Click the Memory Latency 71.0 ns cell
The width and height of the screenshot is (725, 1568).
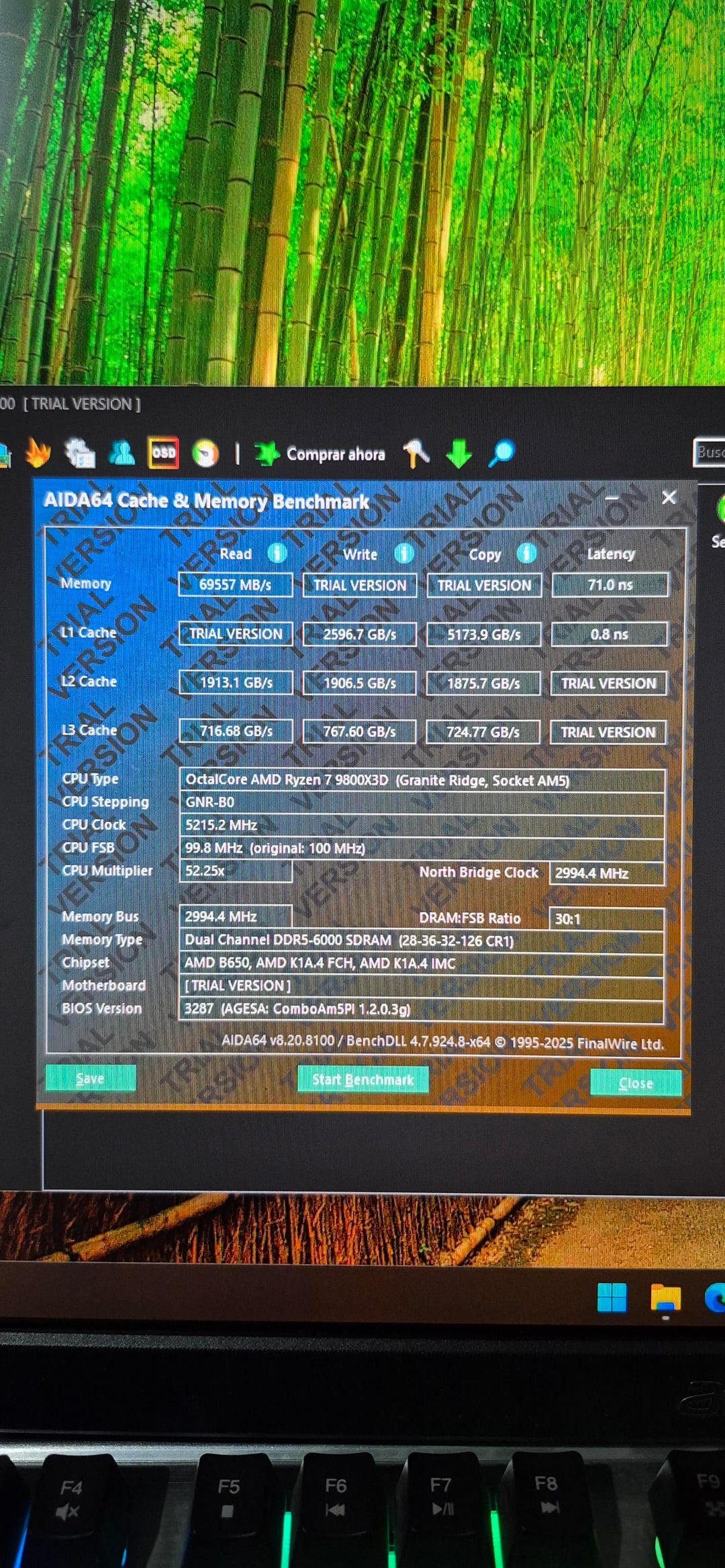point(610,585)
